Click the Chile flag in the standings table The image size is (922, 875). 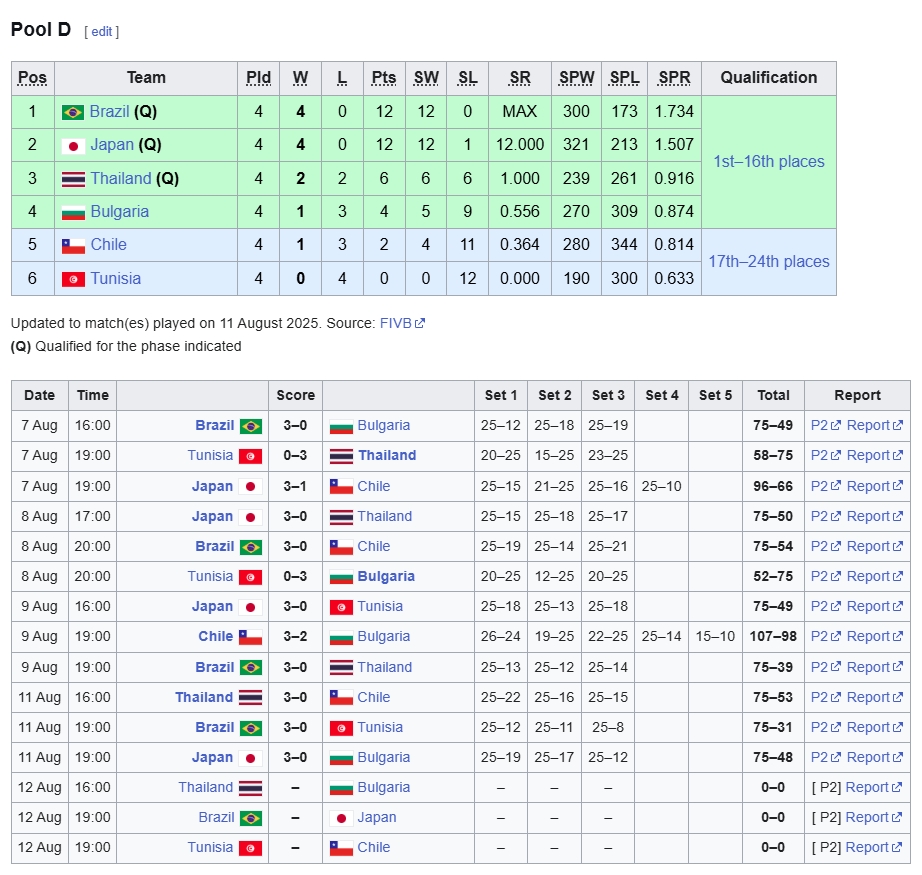tap(72, 246)
